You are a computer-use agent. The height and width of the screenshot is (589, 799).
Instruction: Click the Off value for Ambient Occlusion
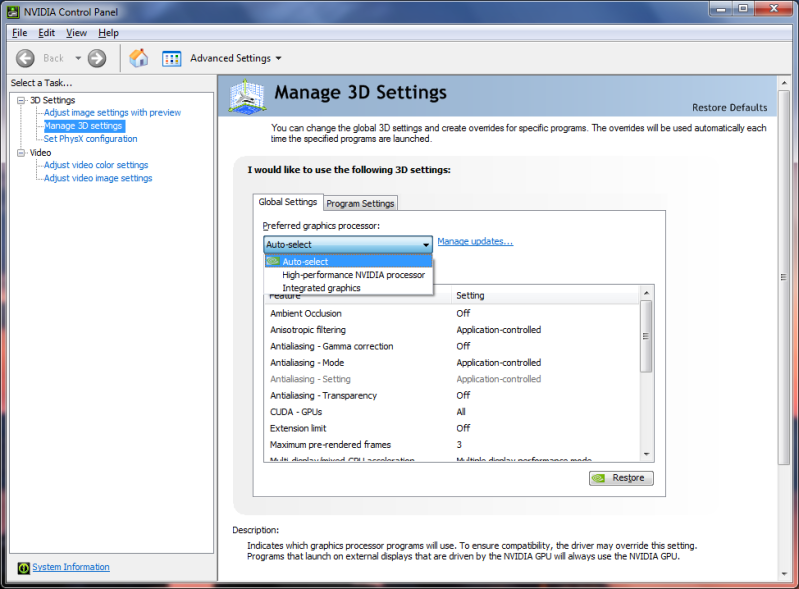click(x=463, y=313)
